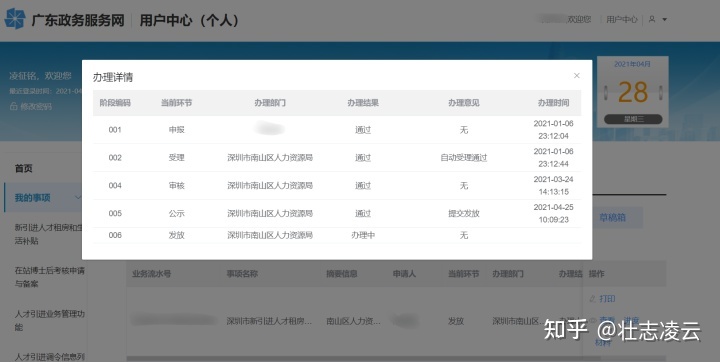This screenshot has height=362, width=720.
Task: Collapse the 我的事项 sidebar section chevron
Action: (x=78, y=198)
